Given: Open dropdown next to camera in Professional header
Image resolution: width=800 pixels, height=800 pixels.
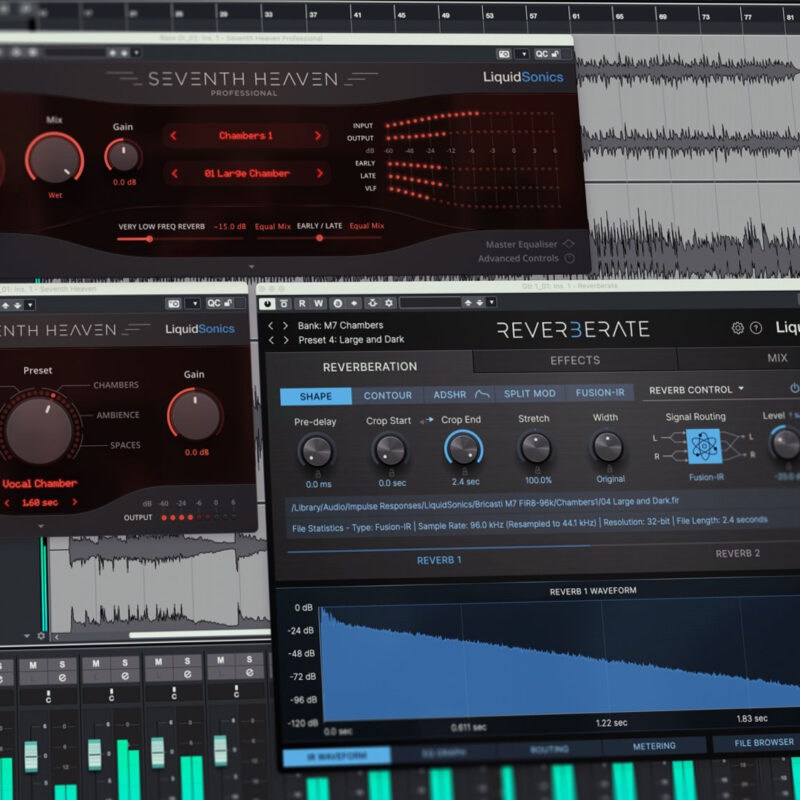Looking at the screenshot, I should [523, 54].
